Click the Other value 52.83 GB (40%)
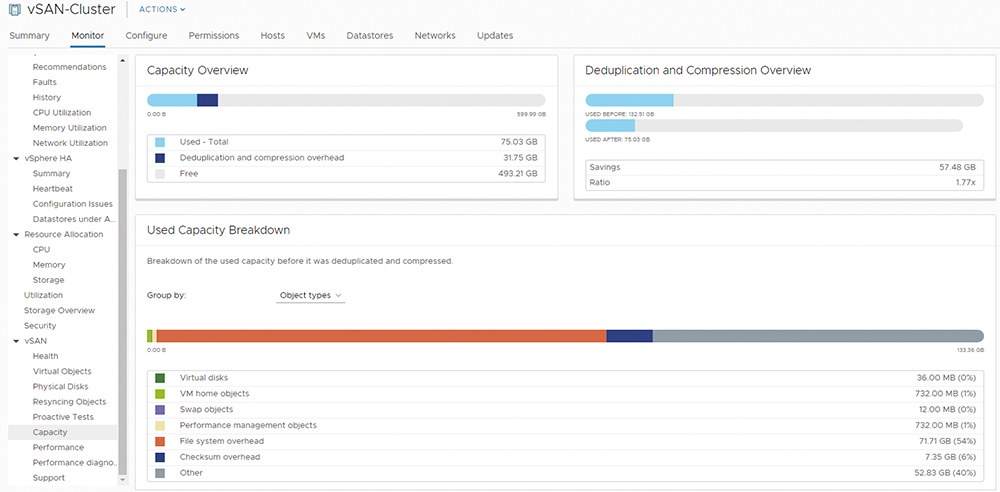 [x=945, y=473]
